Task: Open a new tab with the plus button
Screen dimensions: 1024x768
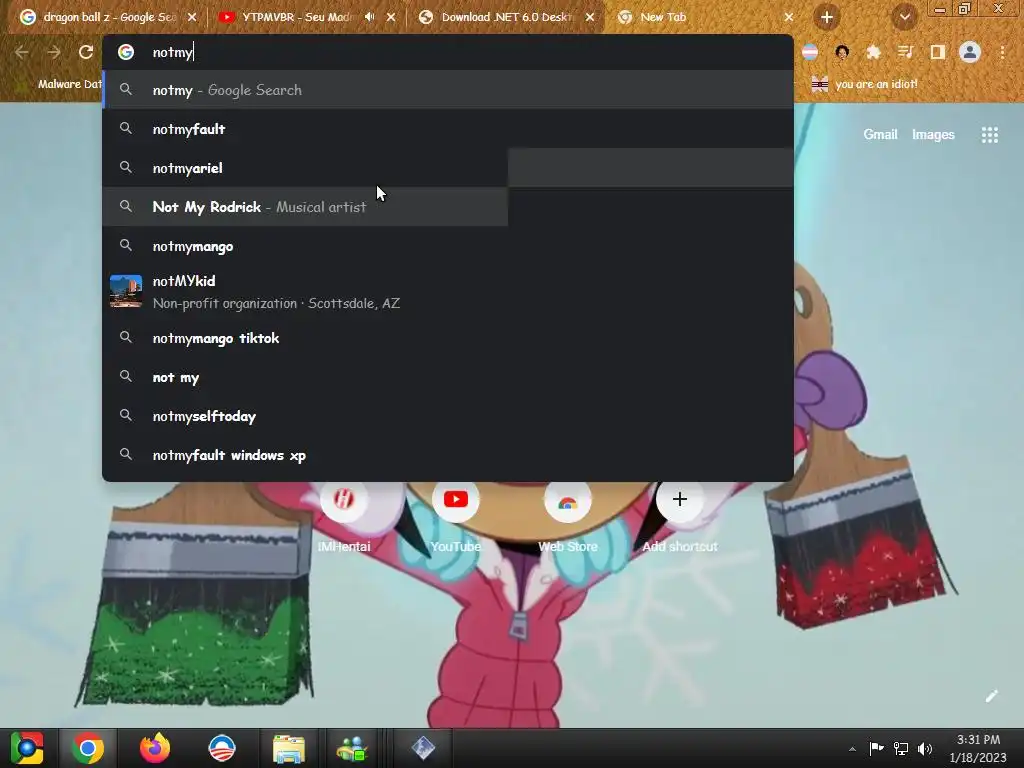Action: coord(826,18)
